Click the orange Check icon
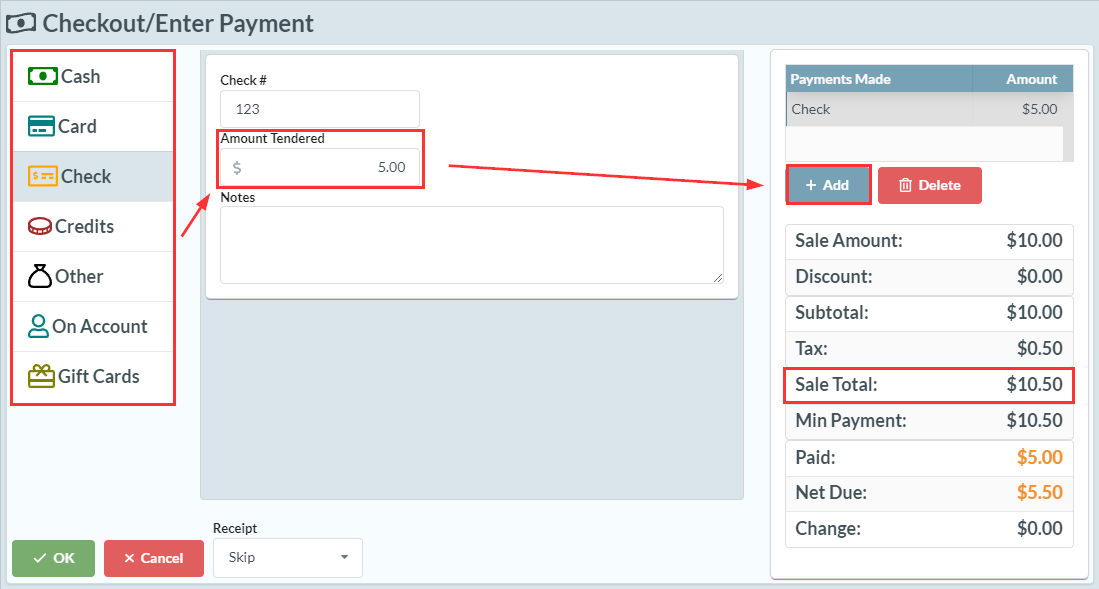1099x589 pixels. (42, 176)
